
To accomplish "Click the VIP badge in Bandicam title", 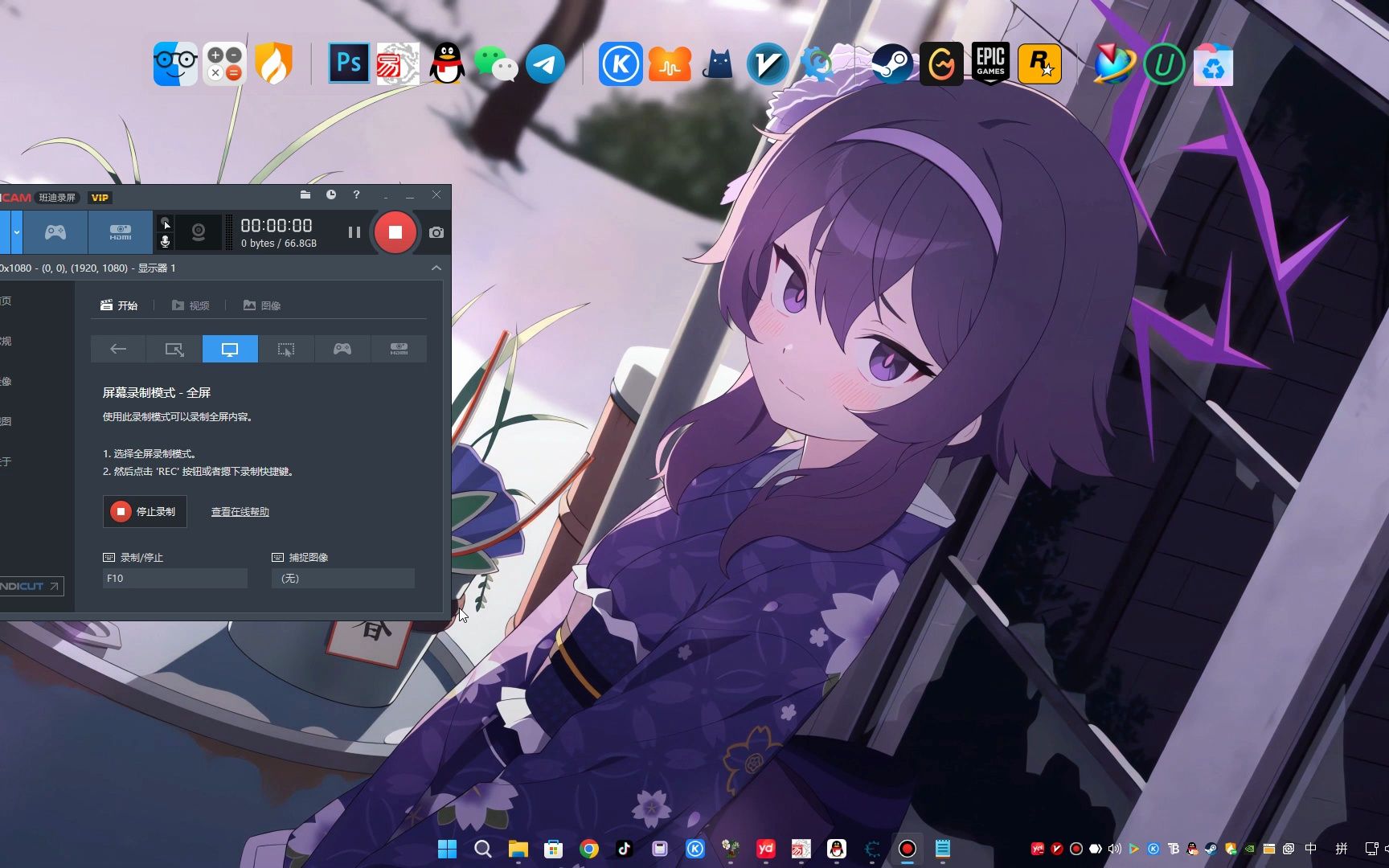I will pos(100,198).
